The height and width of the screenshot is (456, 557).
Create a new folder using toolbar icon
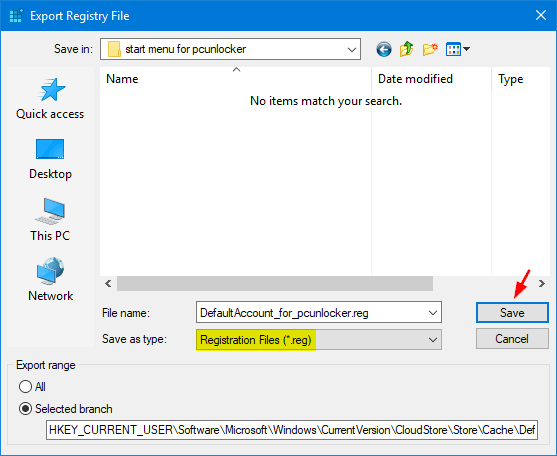click(x=430, y=49)
